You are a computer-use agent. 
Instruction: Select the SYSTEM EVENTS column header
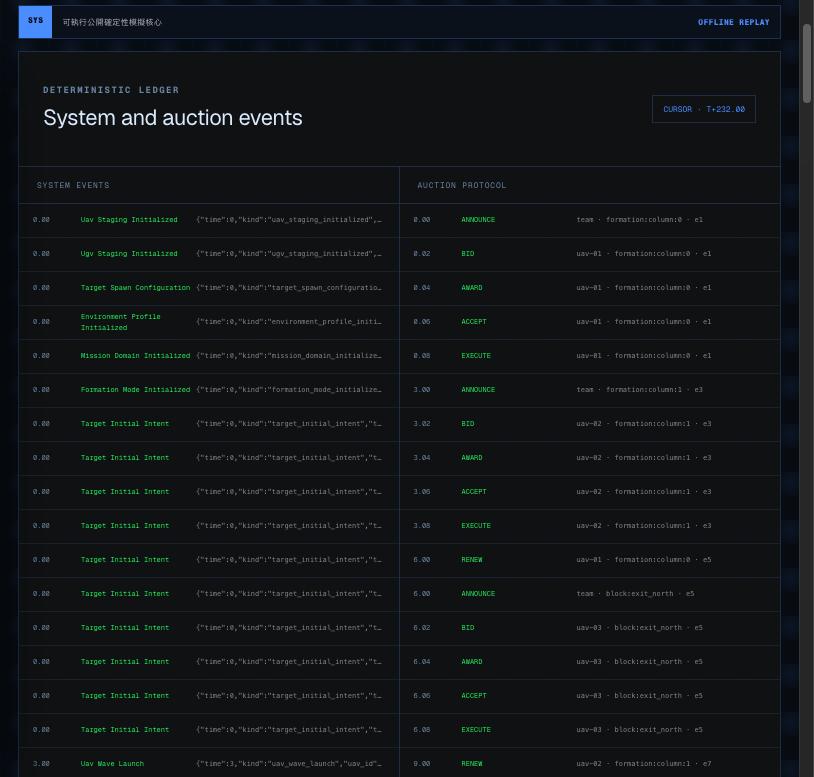[73, 185]
